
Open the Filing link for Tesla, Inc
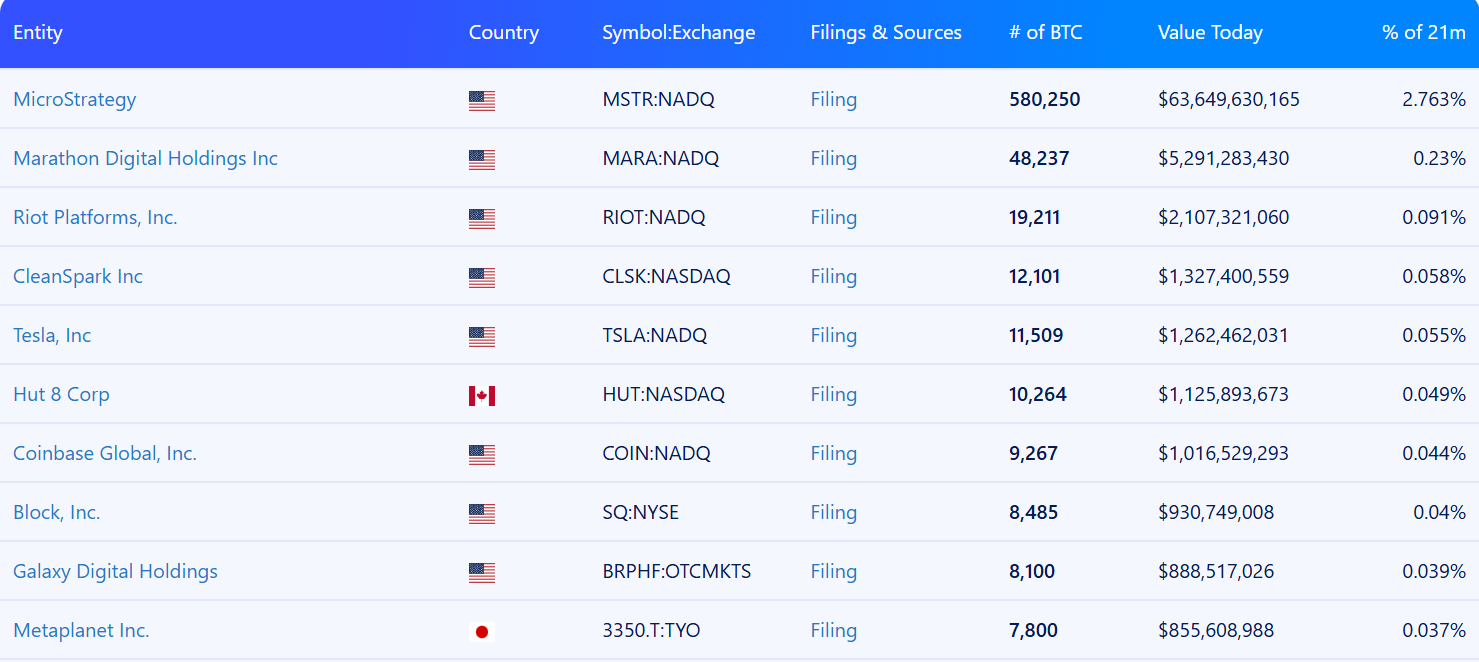tap(833, 335)
